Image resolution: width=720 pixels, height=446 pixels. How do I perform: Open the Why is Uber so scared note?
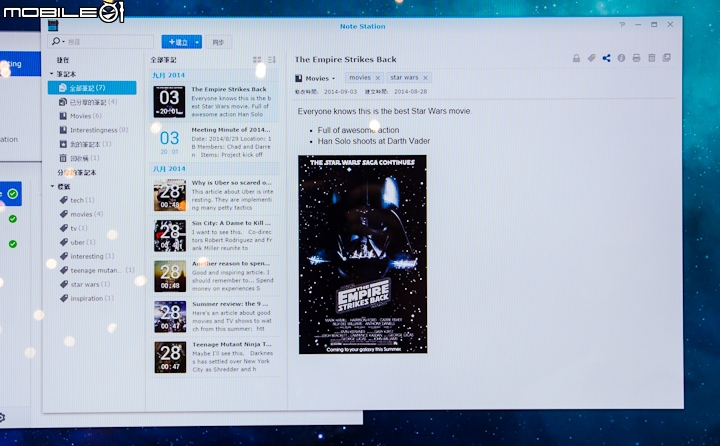(214, 195)
